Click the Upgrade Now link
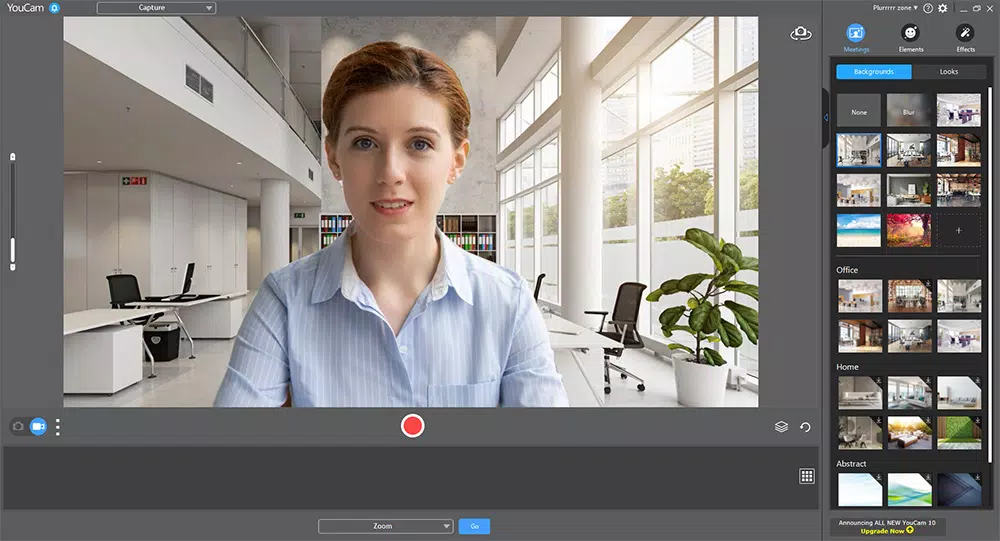1000x541 pixels. tap(886, 531)
